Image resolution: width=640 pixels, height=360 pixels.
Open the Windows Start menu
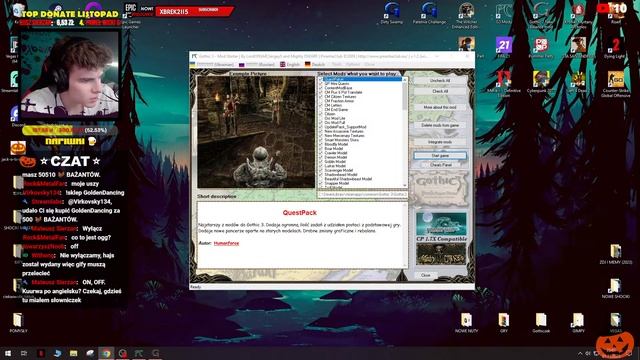pos(8,353)
